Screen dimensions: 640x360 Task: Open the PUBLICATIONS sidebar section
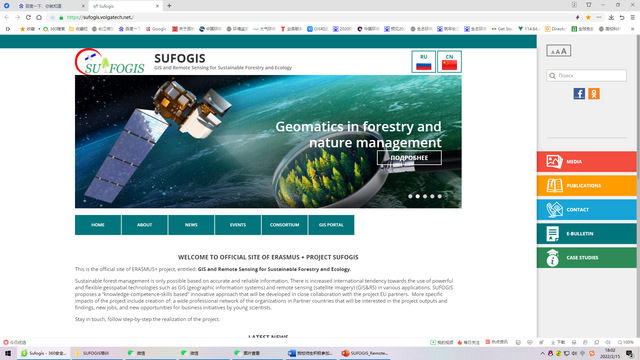pyautogui.click(x=587, y=186)
